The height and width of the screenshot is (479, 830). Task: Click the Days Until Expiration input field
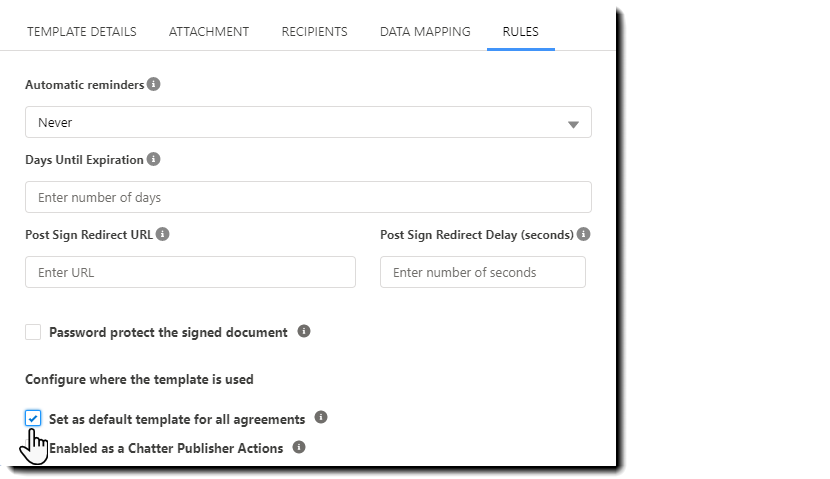coord(308,197)
